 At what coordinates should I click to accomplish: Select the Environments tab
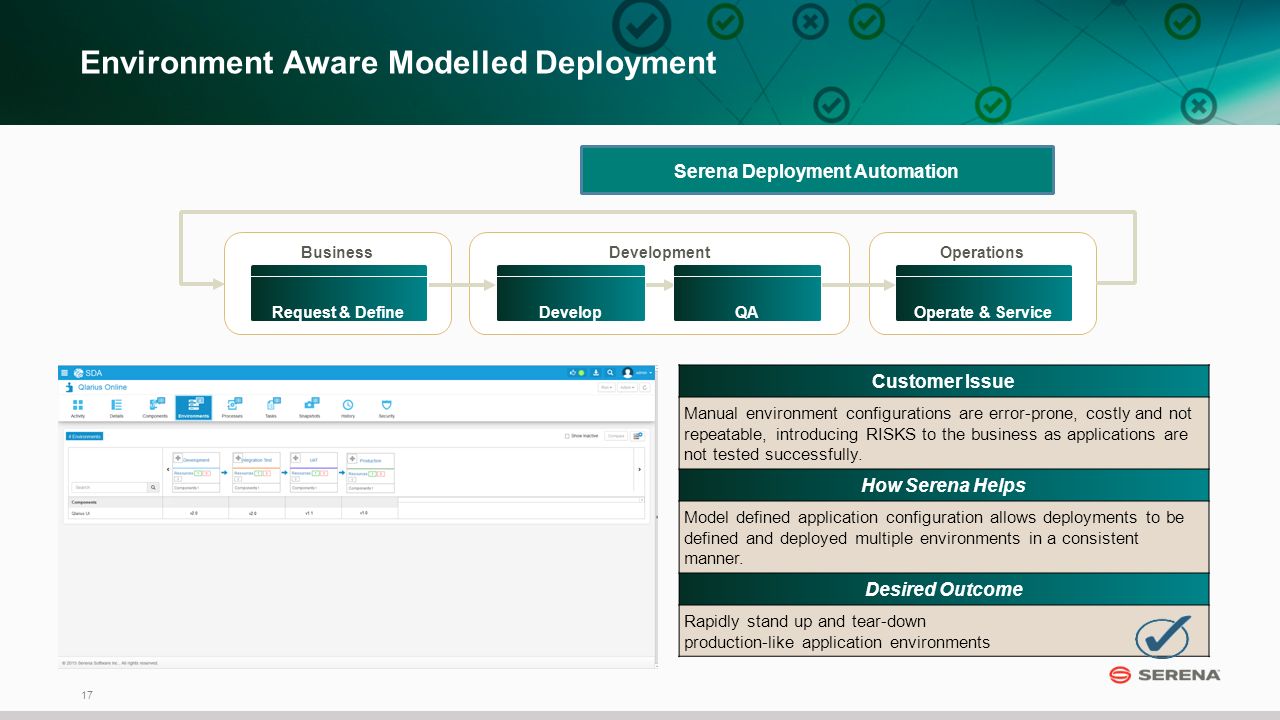pyautogui.click(x=193, y=407)
